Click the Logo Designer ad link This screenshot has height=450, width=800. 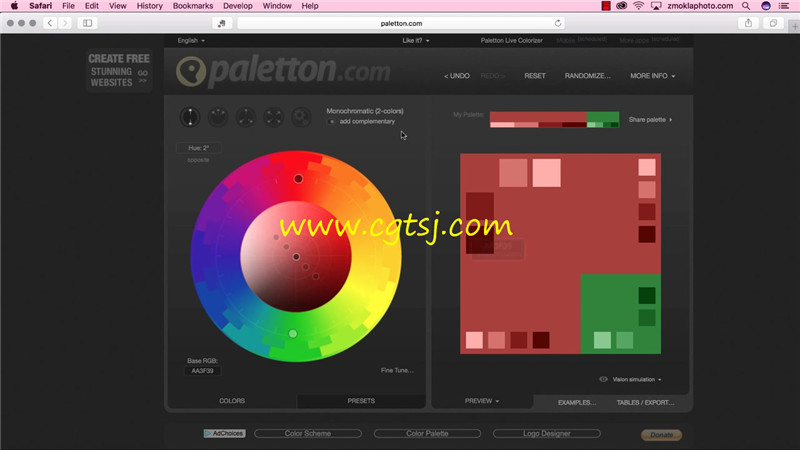(546, 433)
